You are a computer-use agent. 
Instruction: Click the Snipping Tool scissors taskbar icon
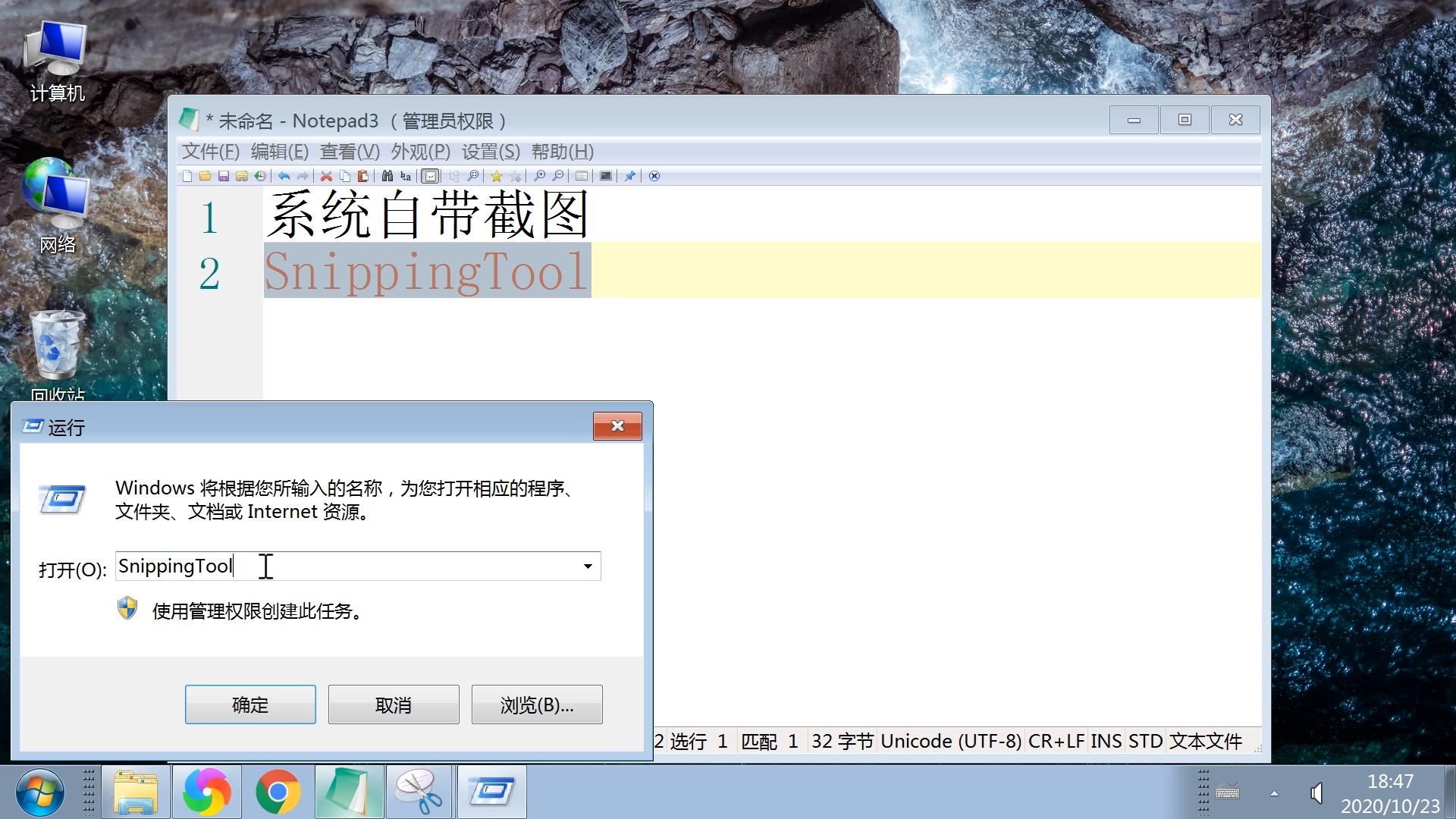419,792
